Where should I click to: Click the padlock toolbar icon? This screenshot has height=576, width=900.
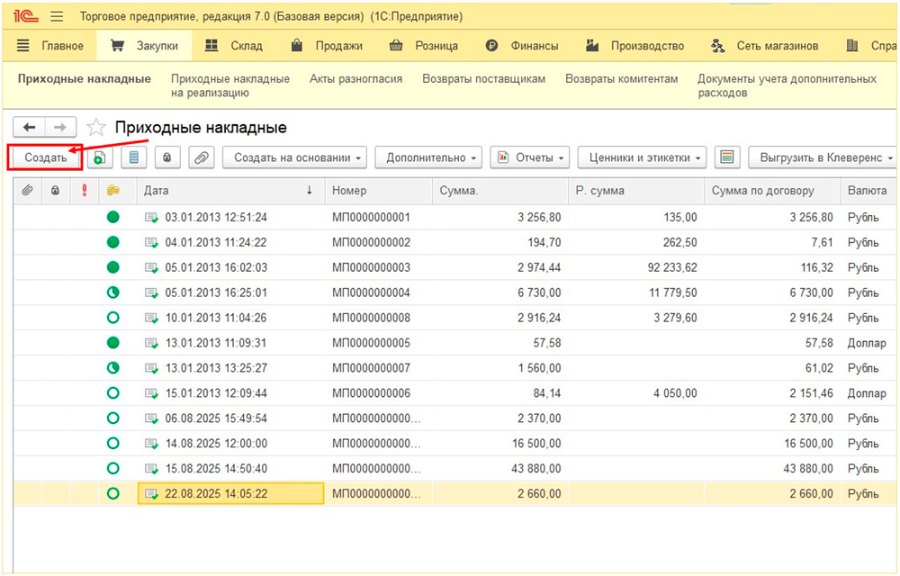tap(167, 157)
